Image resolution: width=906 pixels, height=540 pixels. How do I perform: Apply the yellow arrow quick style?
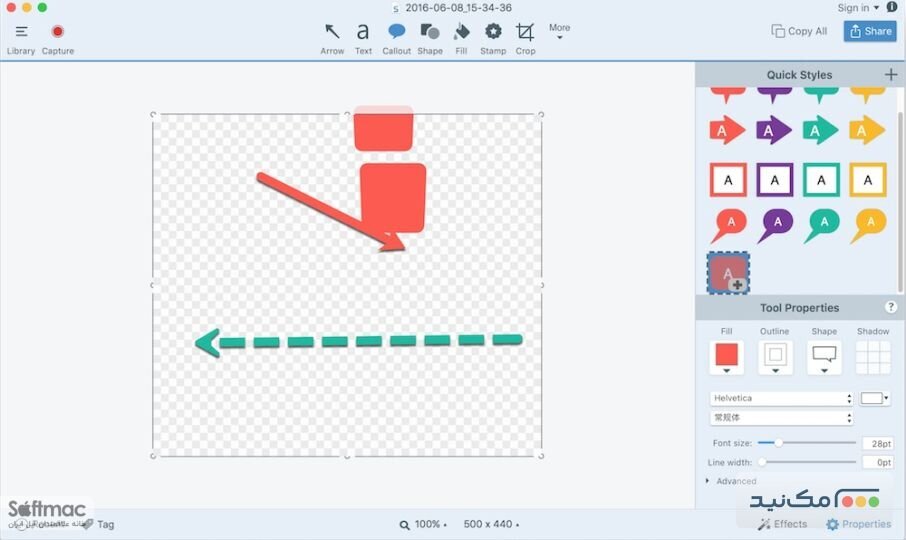point(867,131)
